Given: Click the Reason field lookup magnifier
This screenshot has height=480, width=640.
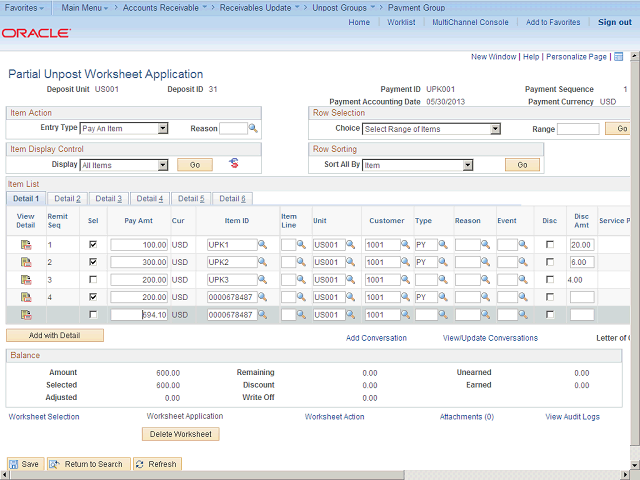Looking at the screenshot, I should (x=253, y=128).
